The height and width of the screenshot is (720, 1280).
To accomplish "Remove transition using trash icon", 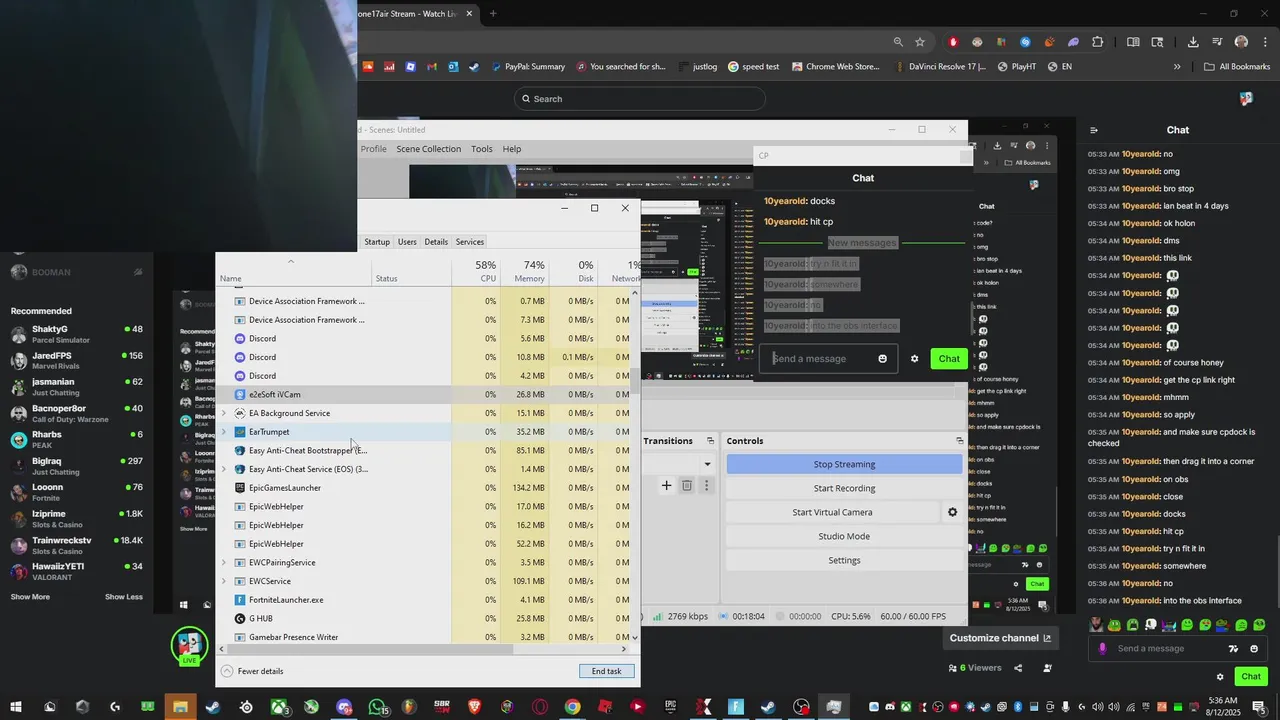I will click(687, 485).
